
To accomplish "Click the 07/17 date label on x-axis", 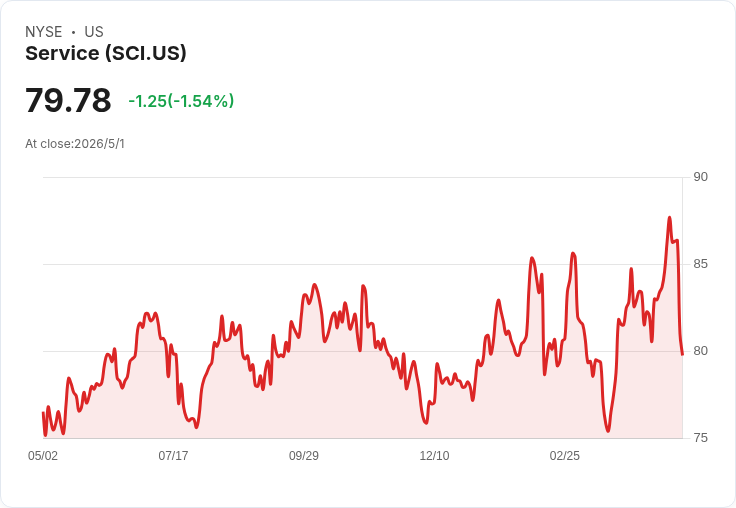I will click(173, 455).
